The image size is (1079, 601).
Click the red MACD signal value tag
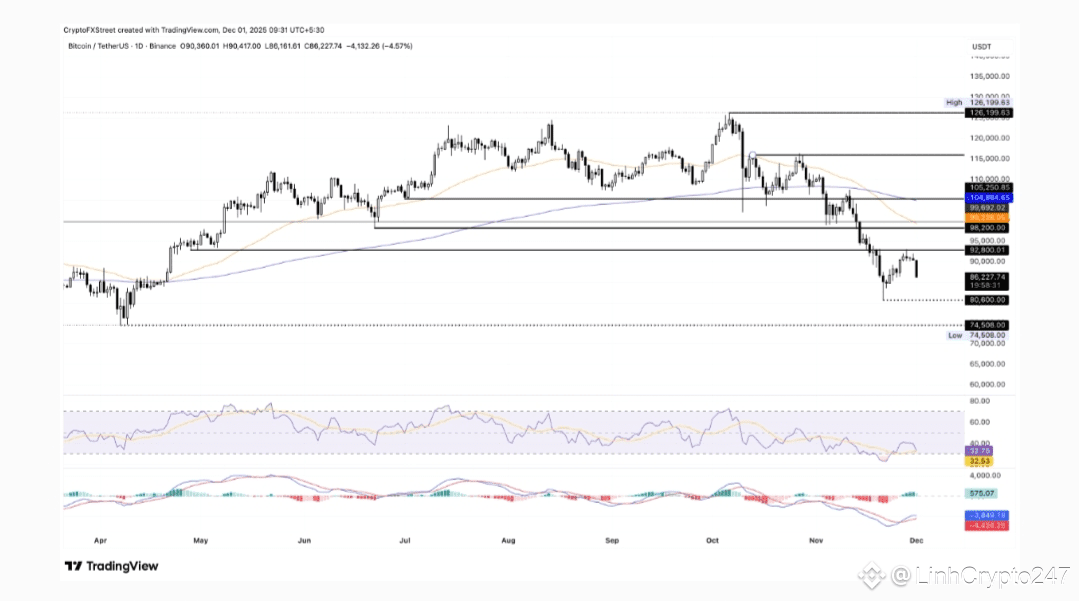tap(987, 526)
